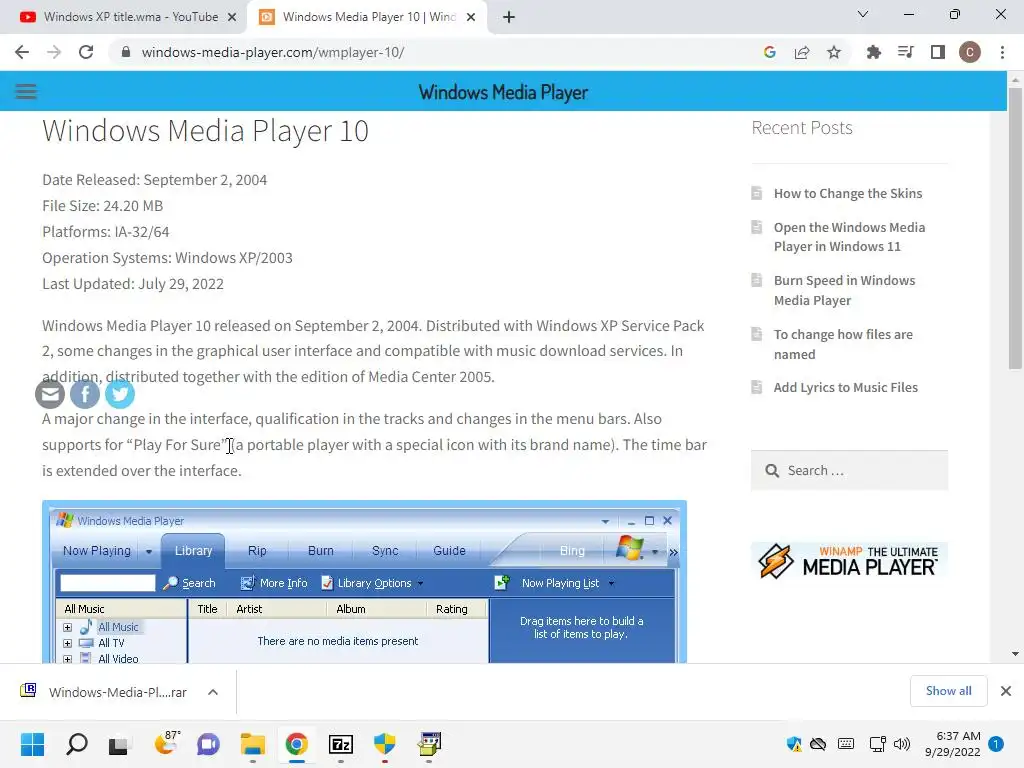Screen dimensions: 1024x768
Task: Close the YouTube tab
Action: 232,17
